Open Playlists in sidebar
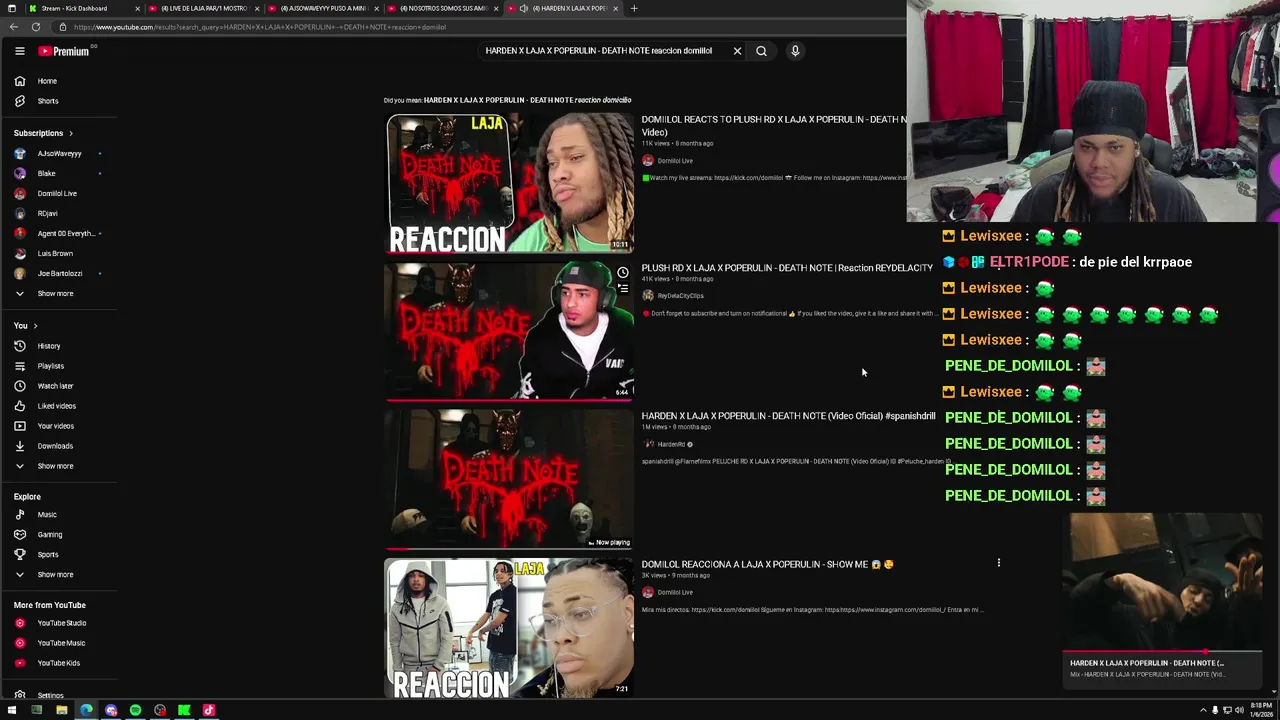1280x720 pixels. point(50,366)
